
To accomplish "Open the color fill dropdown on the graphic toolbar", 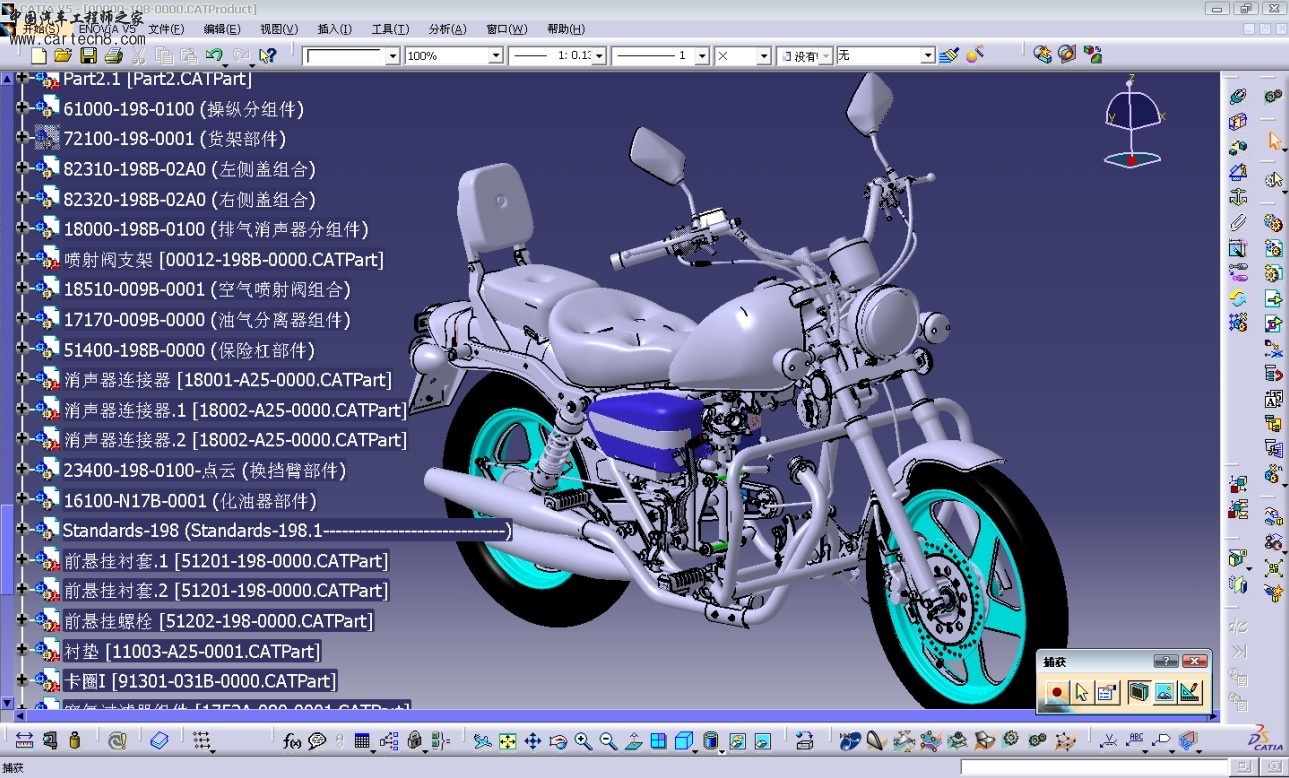I will (392, 56).
